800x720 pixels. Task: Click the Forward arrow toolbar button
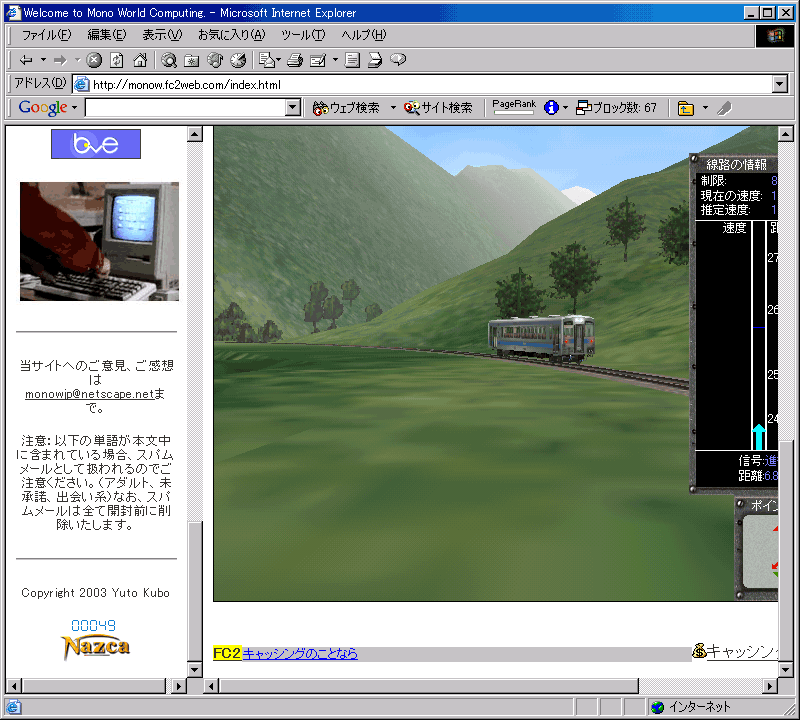61,60
